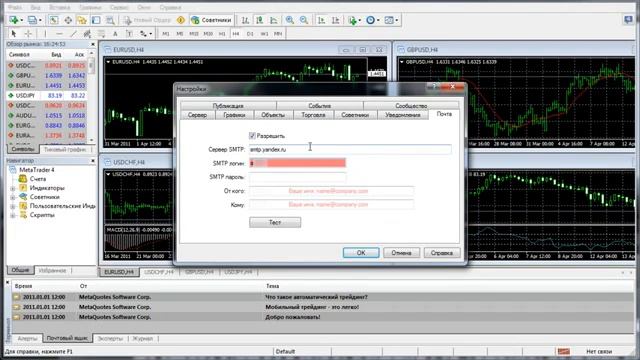Switch chart to candlestick type

pos(259,20)
